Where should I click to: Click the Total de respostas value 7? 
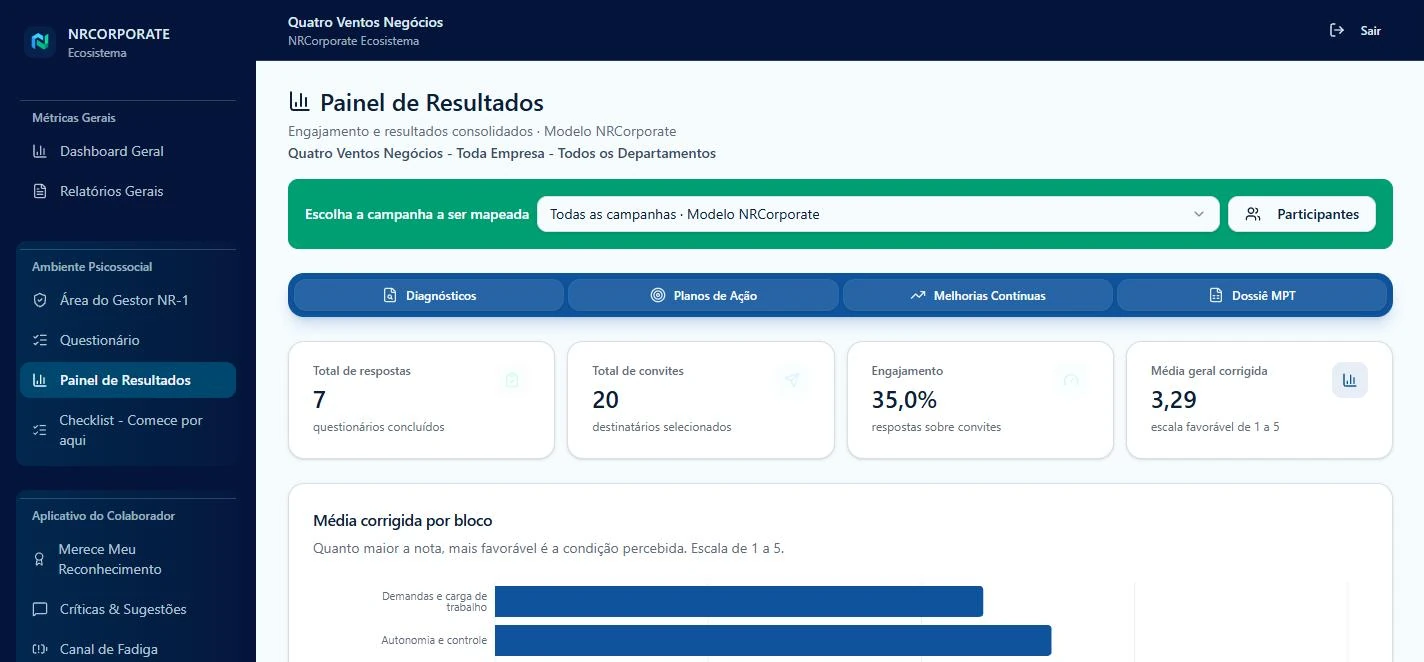tap(319, 400)
